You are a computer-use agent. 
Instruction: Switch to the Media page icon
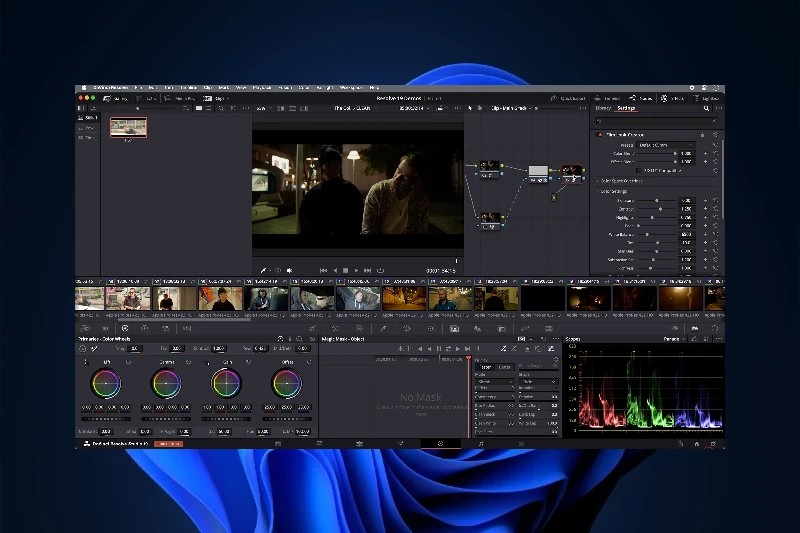(x=278, y=444)
